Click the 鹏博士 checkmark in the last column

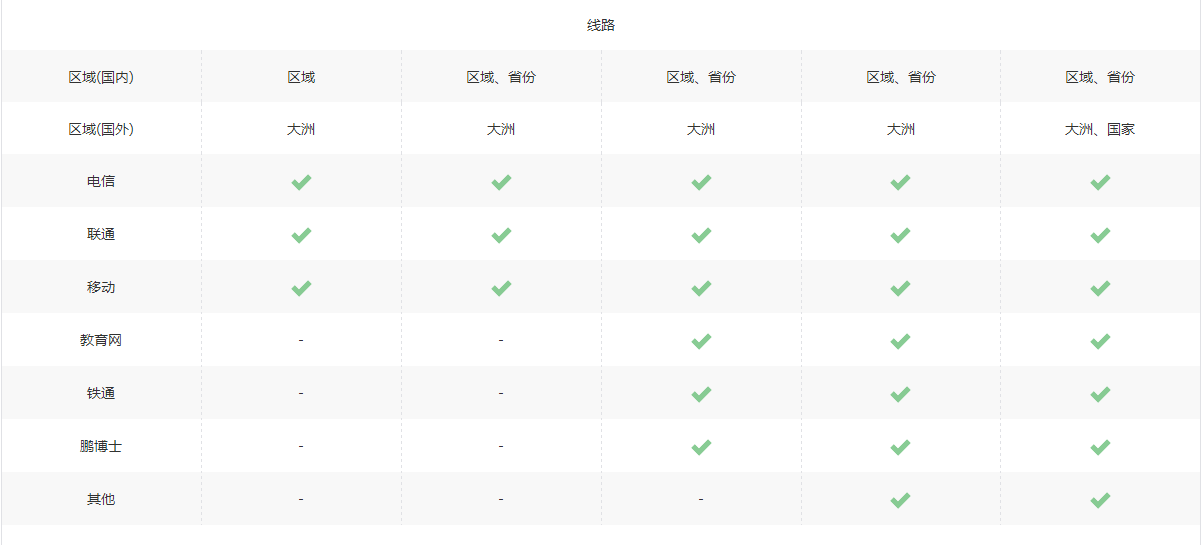(x=1100, y=447)
